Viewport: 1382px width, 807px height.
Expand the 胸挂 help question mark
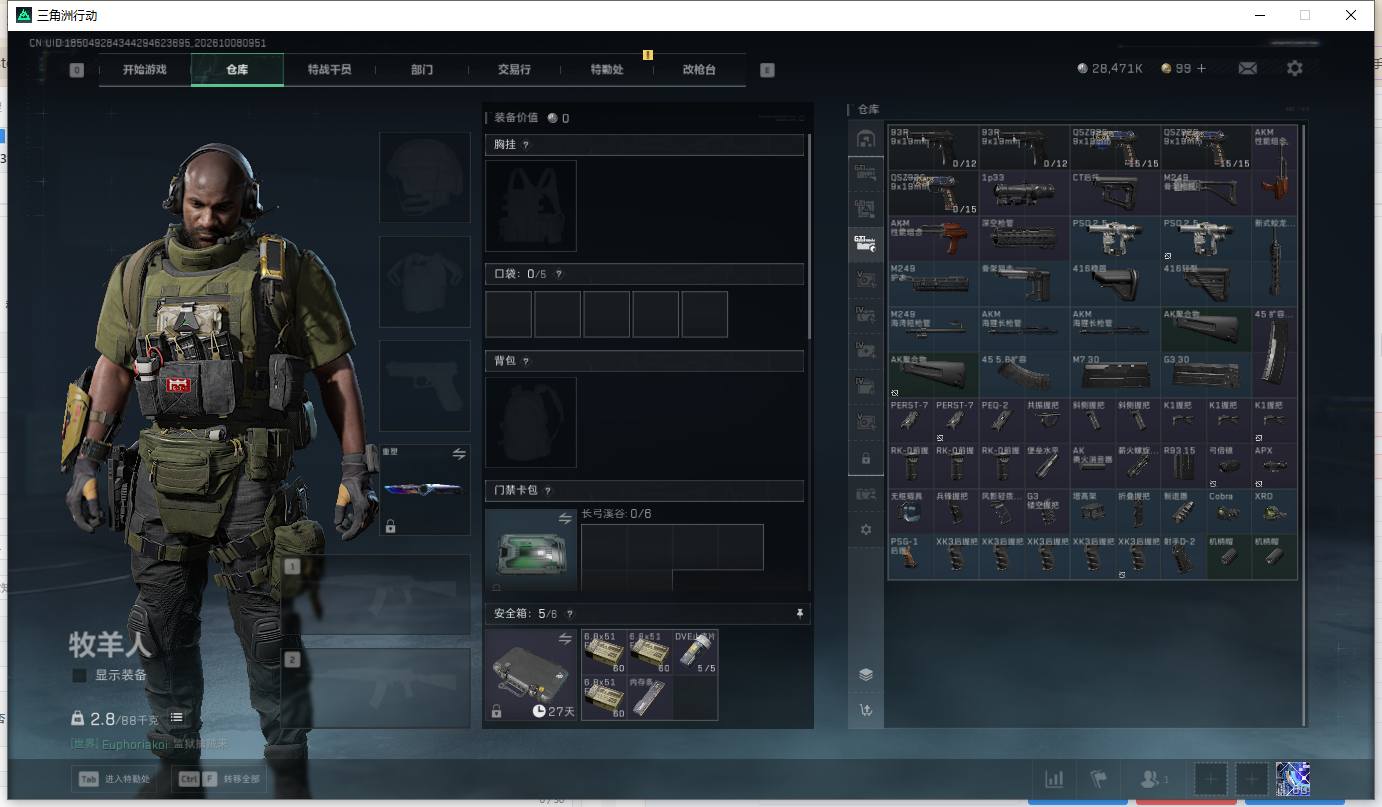pyautogui.click(x=526, y=145)
